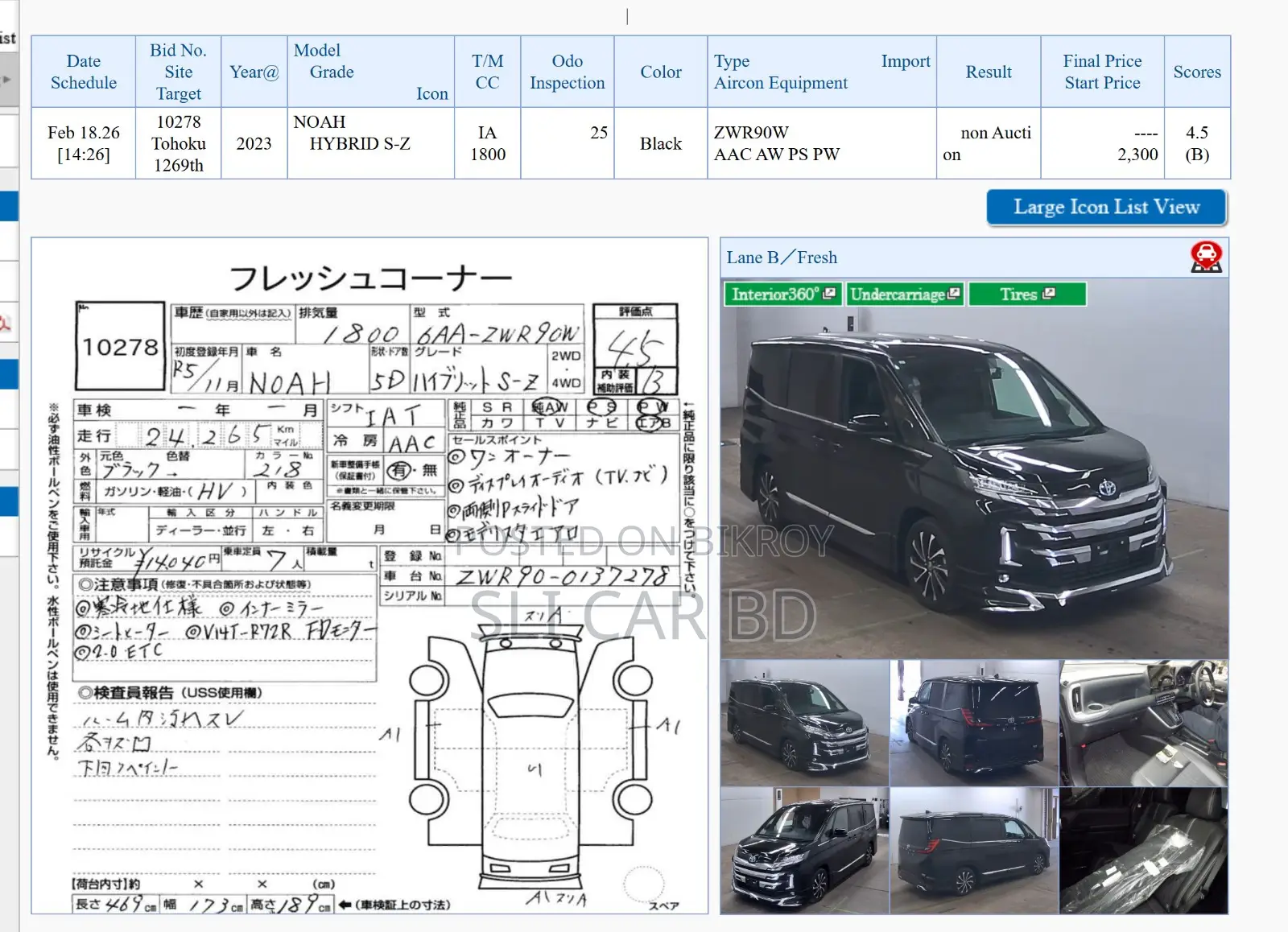
Task: Select the '2,300' start price value
Action: [1137, 155]
